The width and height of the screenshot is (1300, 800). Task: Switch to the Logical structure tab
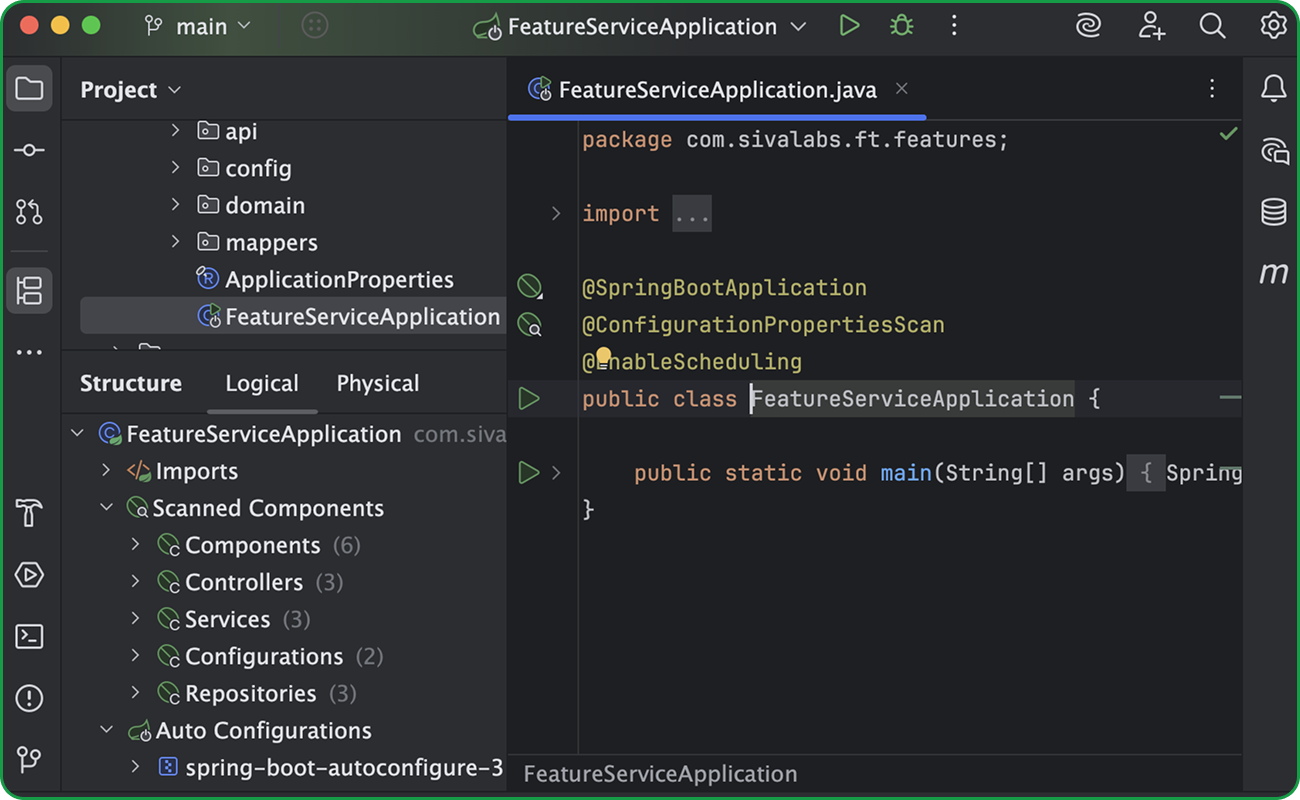[262, 383]
